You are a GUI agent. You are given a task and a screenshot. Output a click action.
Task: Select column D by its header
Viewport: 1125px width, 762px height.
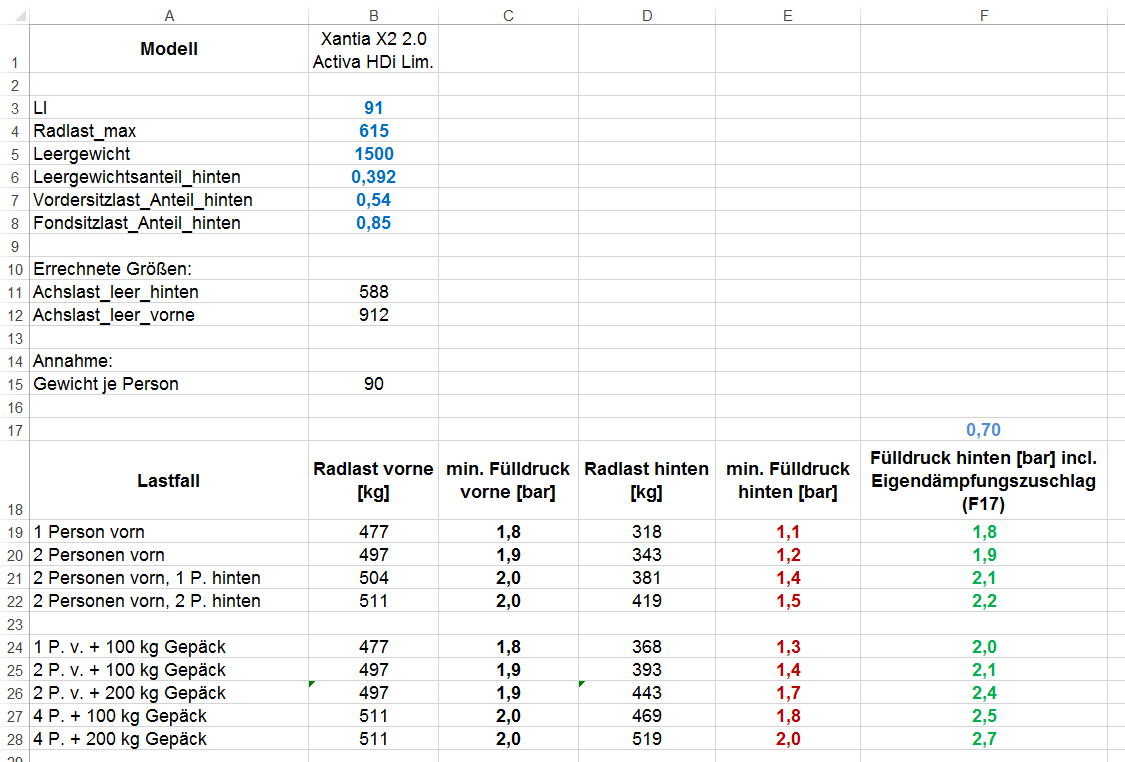[646, 15]
